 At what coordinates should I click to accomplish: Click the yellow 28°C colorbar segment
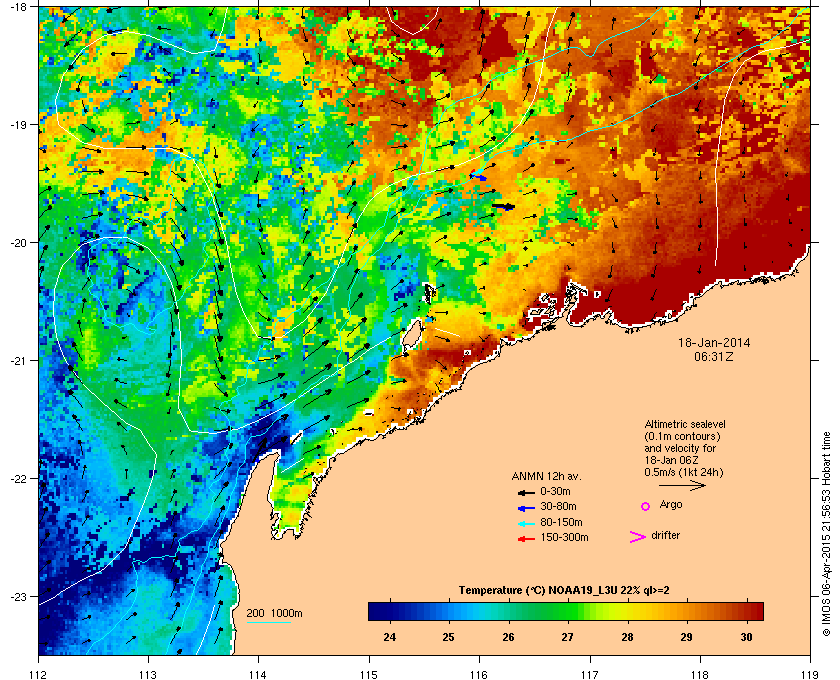click(627, 611)
